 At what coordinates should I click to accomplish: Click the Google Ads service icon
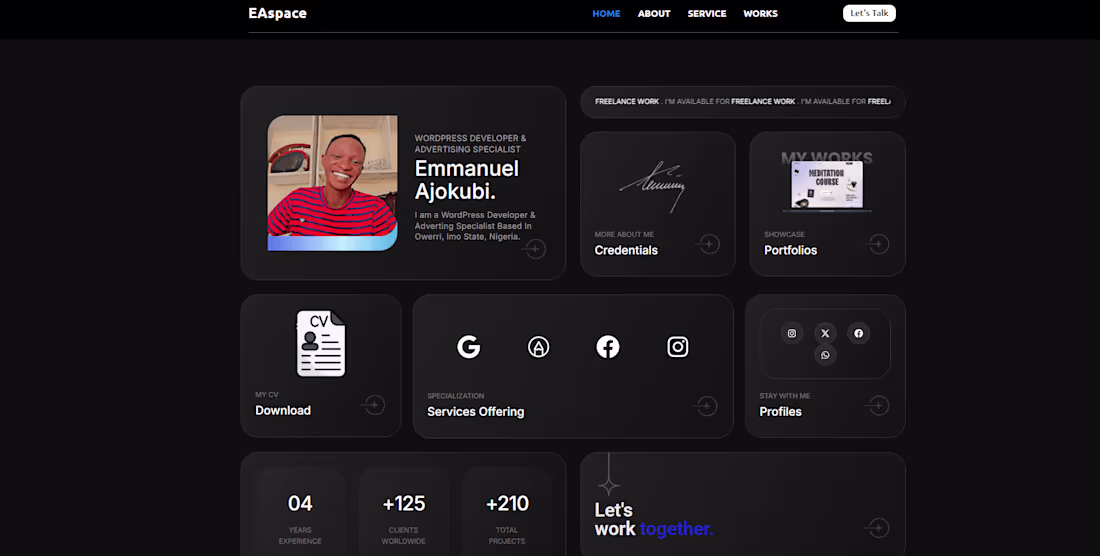coord(538,346)
